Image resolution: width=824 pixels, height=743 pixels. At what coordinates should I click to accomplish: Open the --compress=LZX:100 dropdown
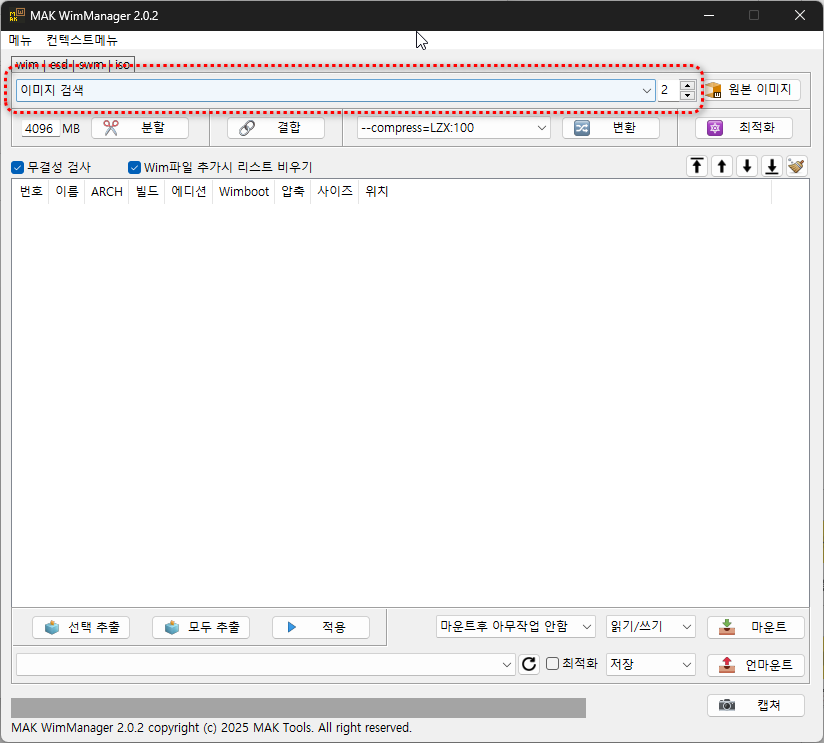542,128
